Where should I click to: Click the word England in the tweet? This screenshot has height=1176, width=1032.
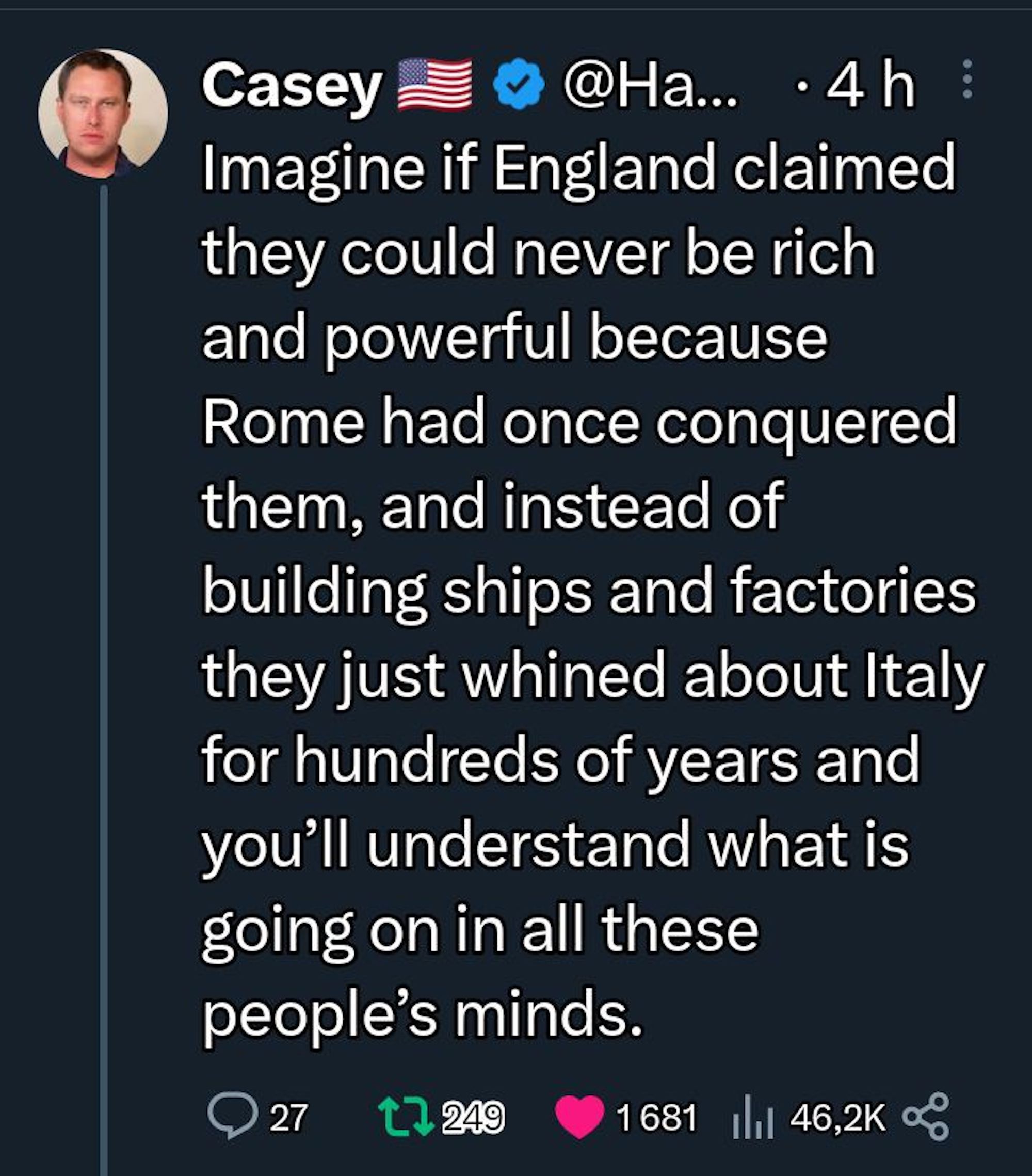click(x=605, y=170)
